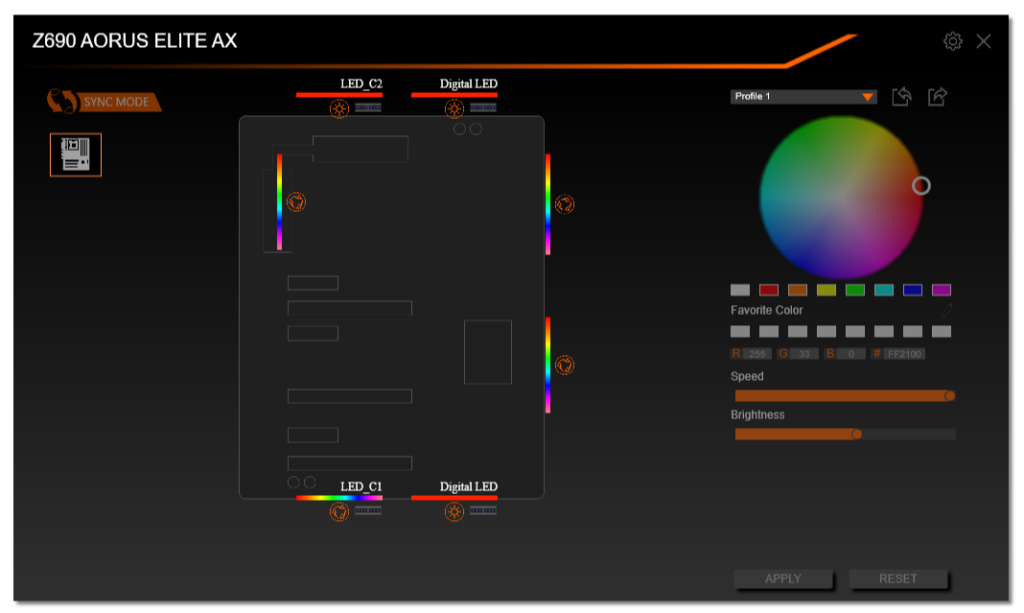
Task: Select the last Favorite Color slot
Action: pyautogui.click(x=941, y=332)
